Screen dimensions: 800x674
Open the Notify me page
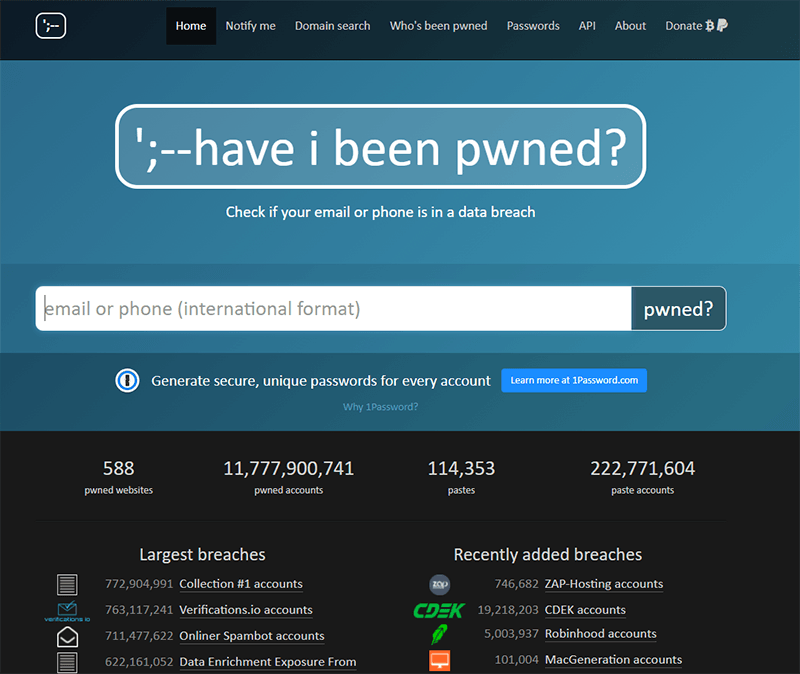250,26
